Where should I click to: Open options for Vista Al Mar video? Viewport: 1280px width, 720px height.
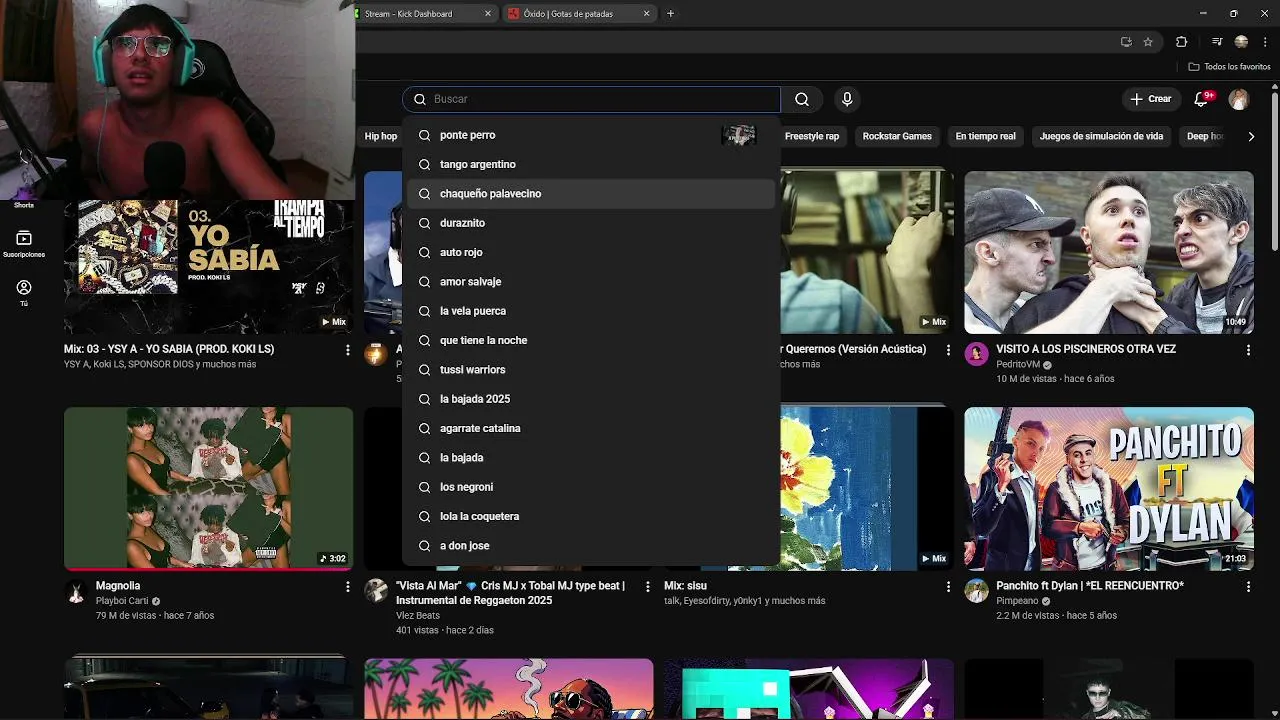[x=647, y=587]
